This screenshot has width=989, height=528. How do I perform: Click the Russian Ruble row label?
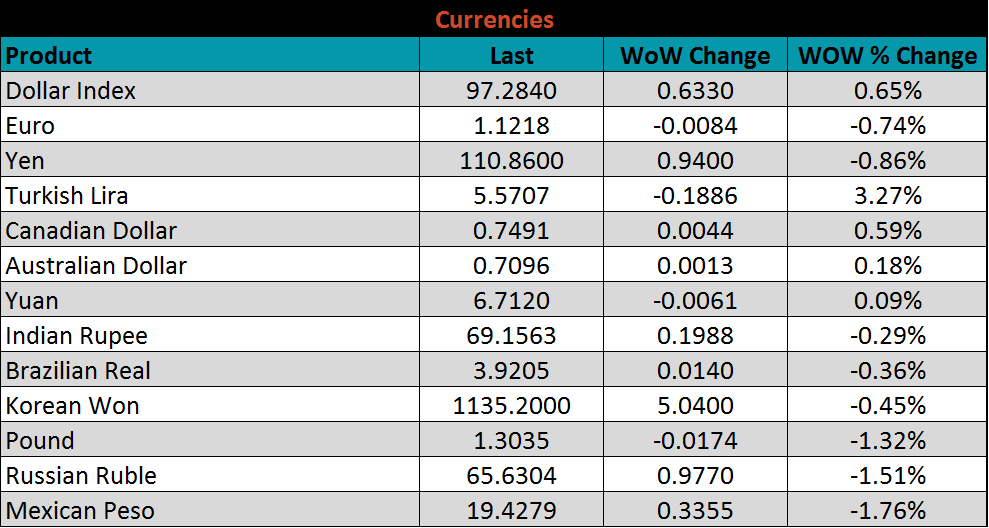[81, 476]
